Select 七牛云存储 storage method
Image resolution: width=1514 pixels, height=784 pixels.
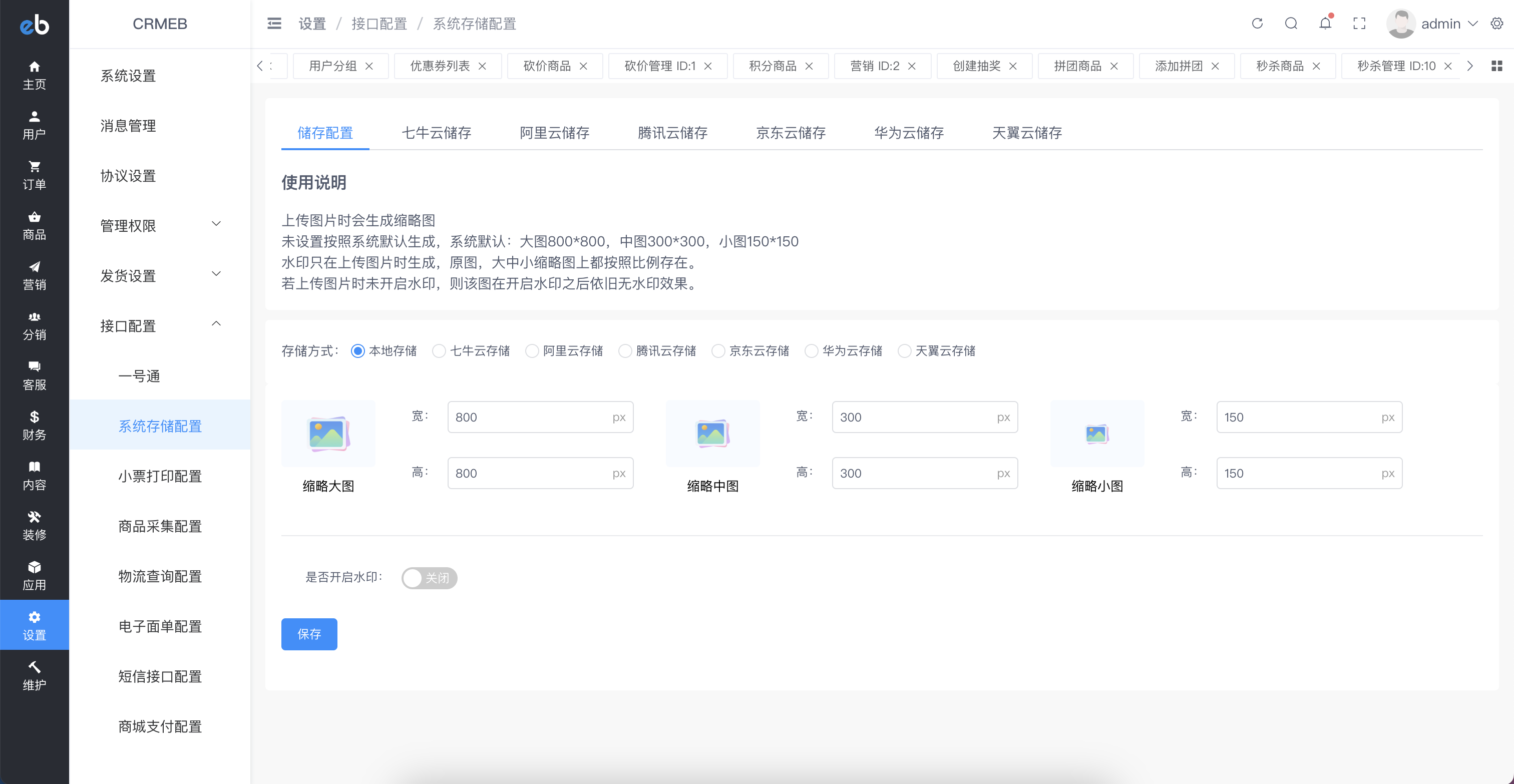[x=439, y=350]
